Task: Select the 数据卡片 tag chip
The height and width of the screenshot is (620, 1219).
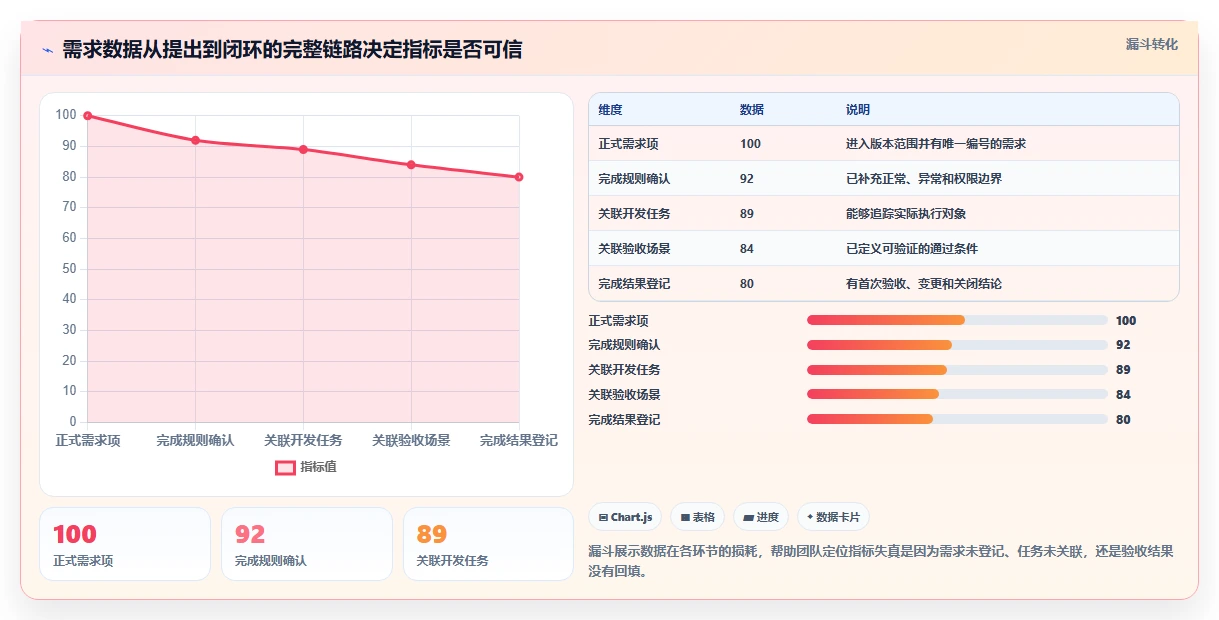Action: pos(833,517)
